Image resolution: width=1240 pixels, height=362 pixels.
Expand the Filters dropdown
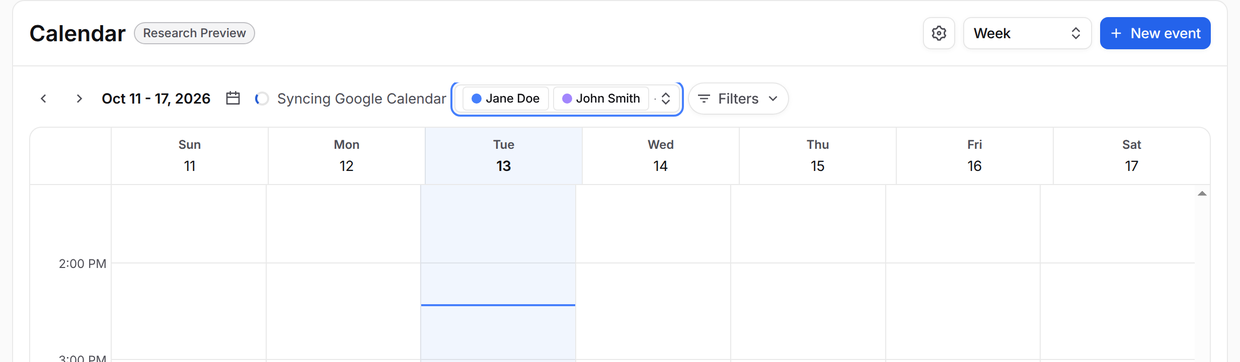tap(738, 98)
